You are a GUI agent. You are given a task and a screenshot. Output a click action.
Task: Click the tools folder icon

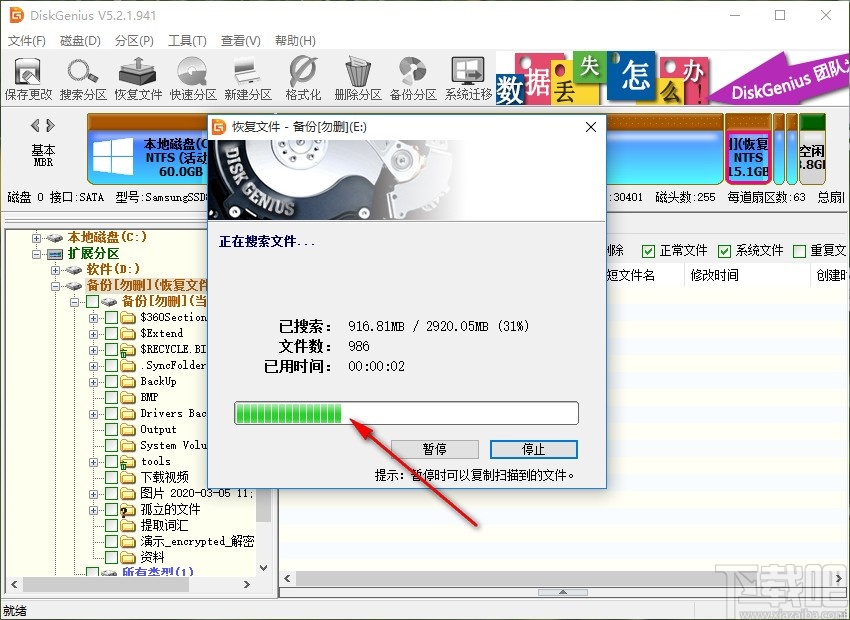click(x=128, y=462)
